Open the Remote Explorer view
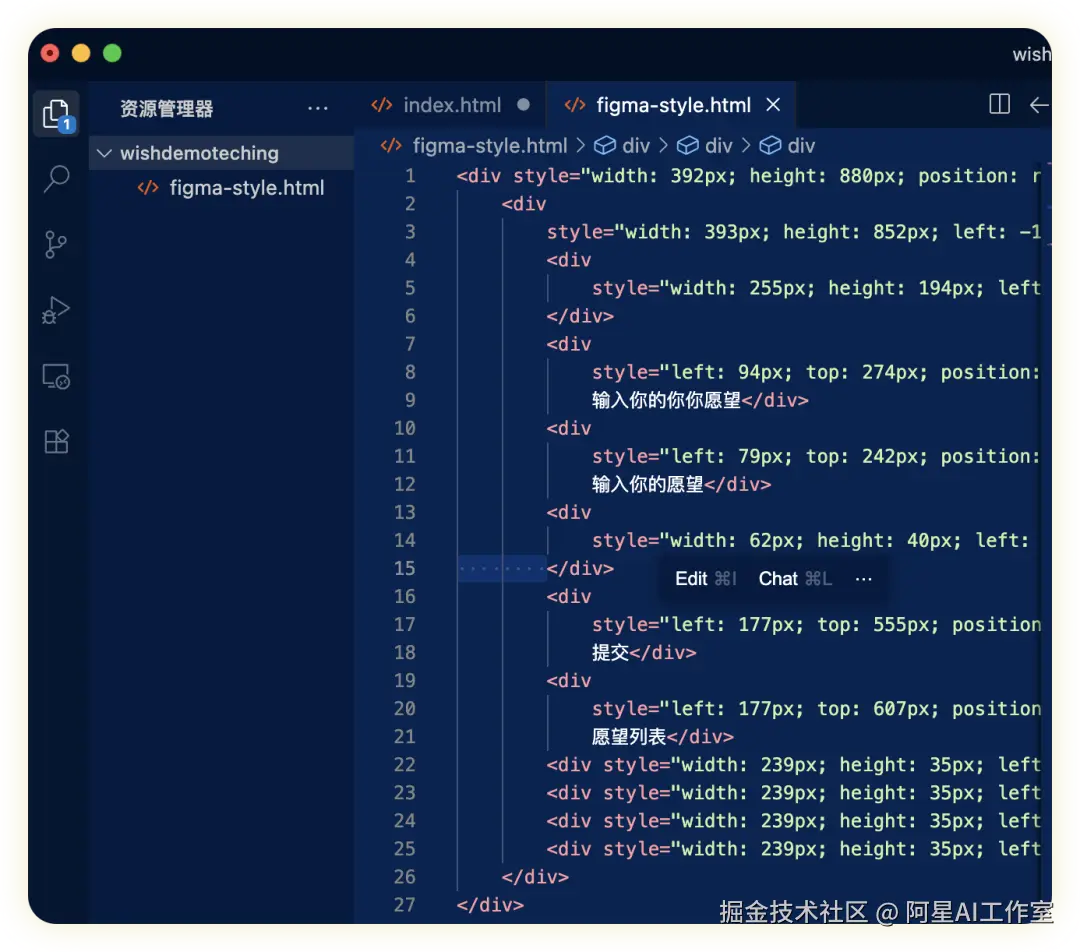Screen dimensions: 1080x952 coord(56,377)
